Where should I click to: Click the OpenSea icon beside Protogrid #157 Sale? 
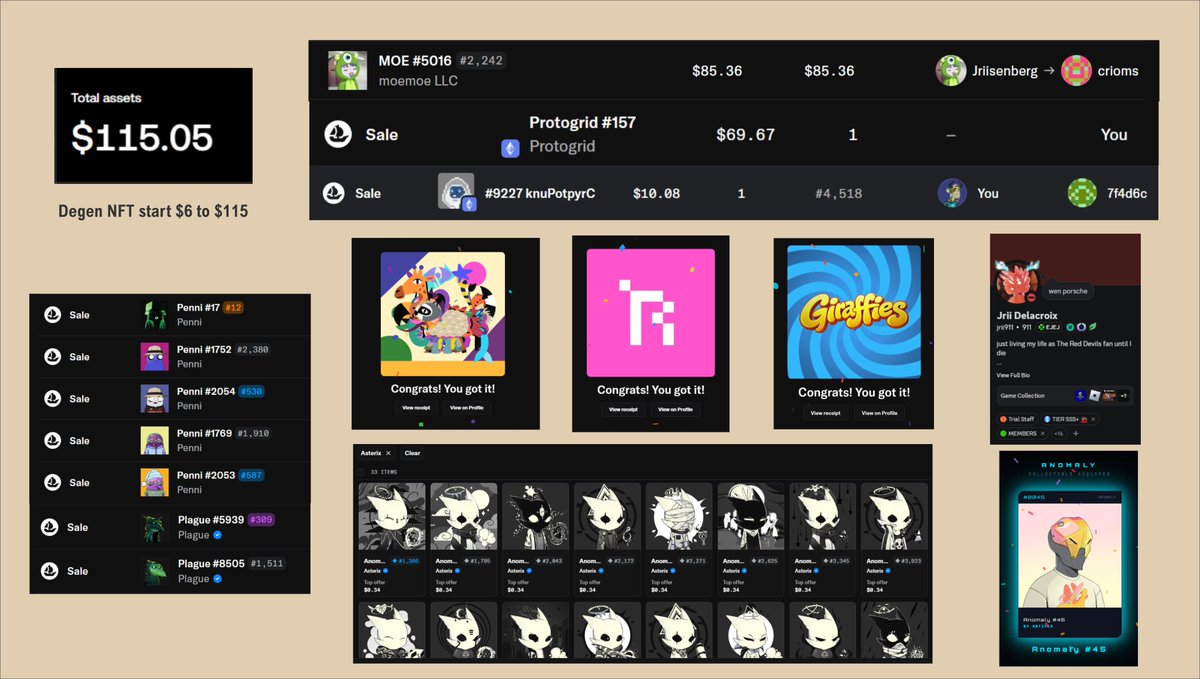point(338,134)
